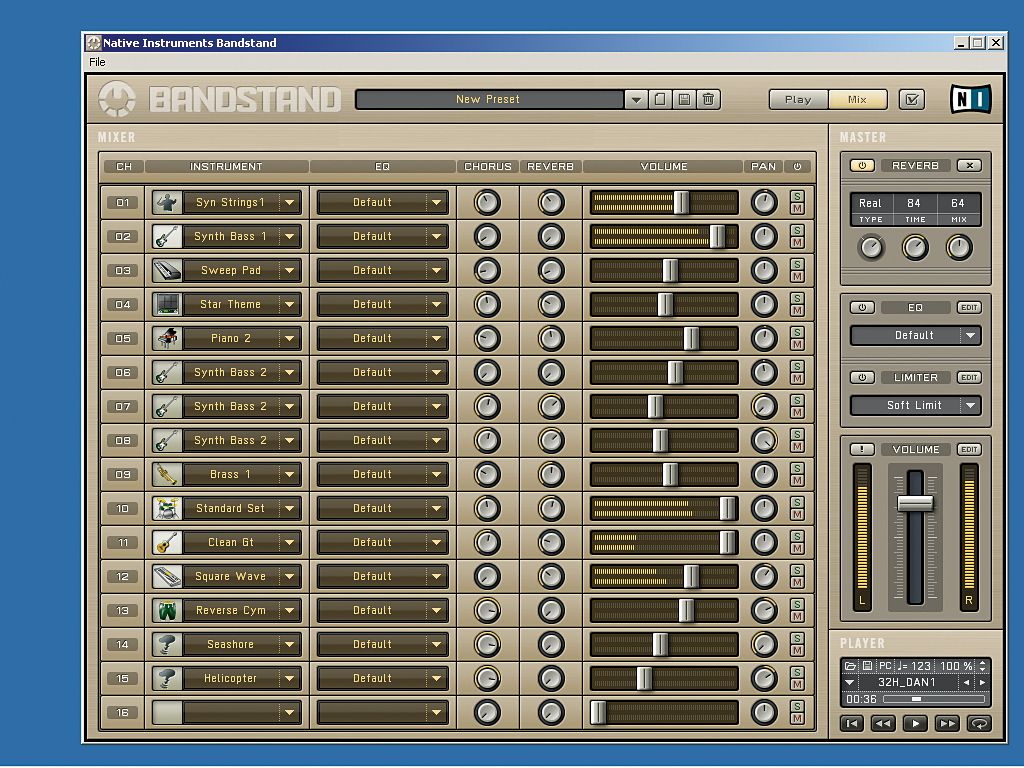Delete preset with the trash icon
Screen dimensions: 1024x768
[709, 99]
